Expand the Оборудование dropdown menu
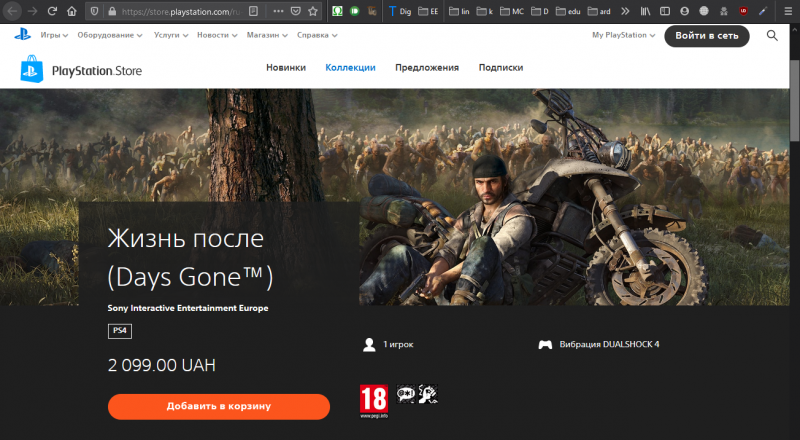This screenshot has height=440, width=800. click(112, 35)
